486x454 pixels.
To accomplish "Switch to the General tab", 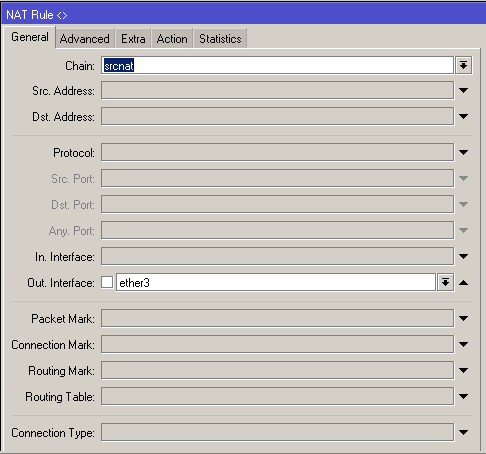I will click(30, 37).
